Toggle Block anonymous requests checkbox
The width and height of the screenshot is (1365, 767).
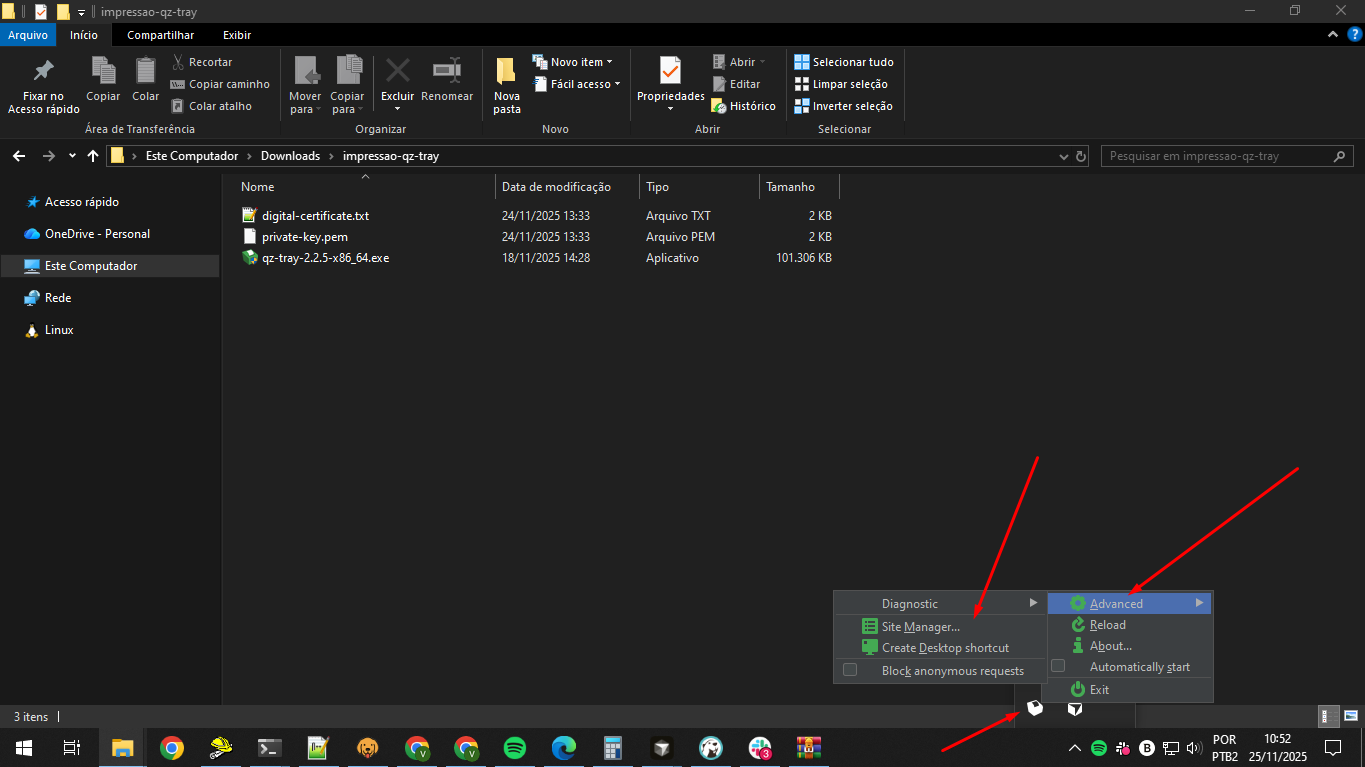(850, 671)
